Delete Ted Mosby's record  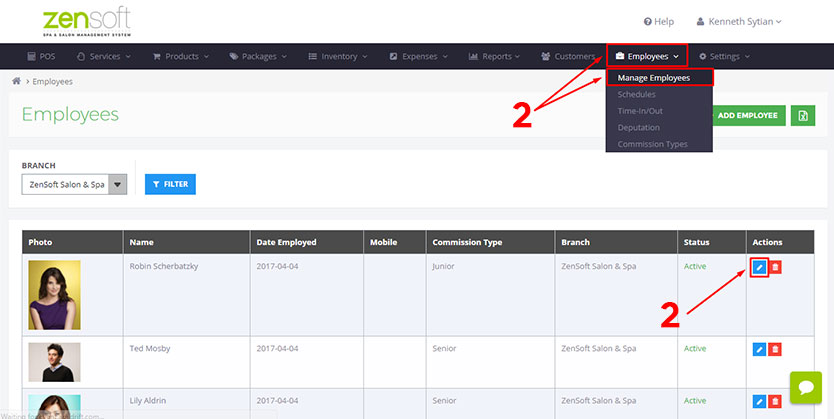point(775,349)
